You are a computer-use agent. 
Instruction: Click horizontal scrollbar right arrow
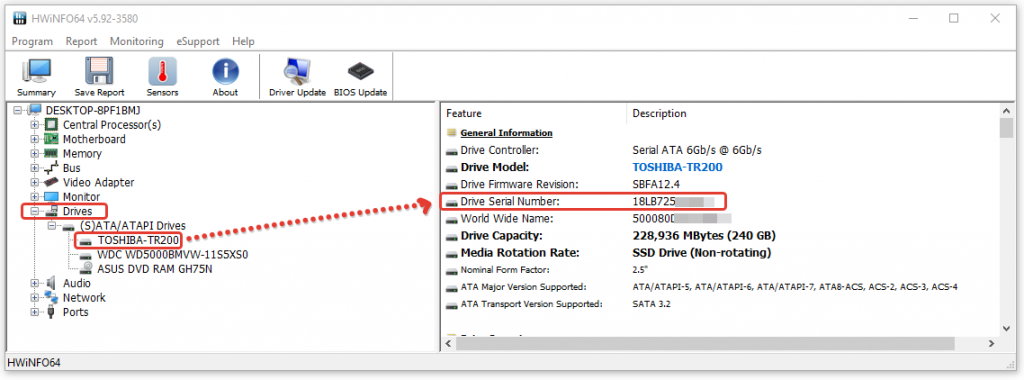pyautogui.click(x=991, y=343)
